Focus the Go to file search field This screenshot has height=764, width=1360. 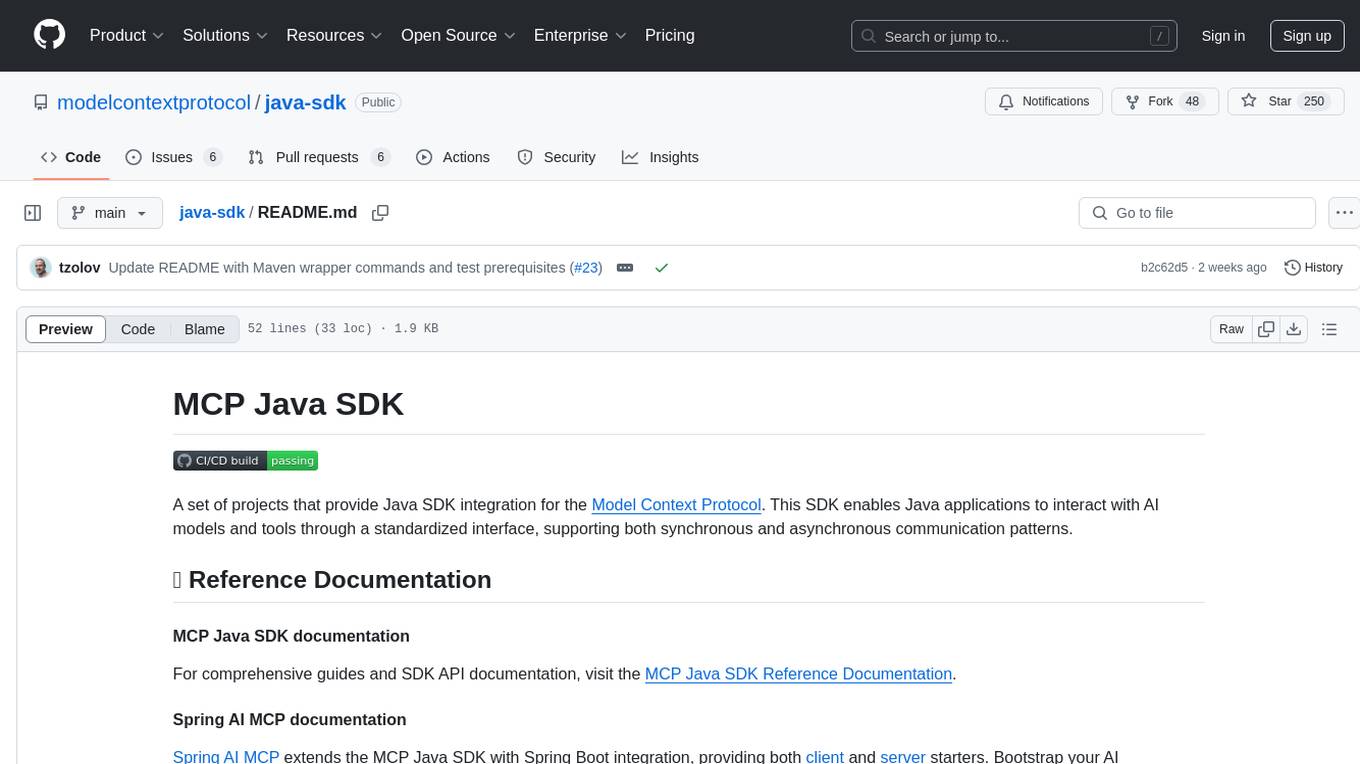(x=1197, y=213)
